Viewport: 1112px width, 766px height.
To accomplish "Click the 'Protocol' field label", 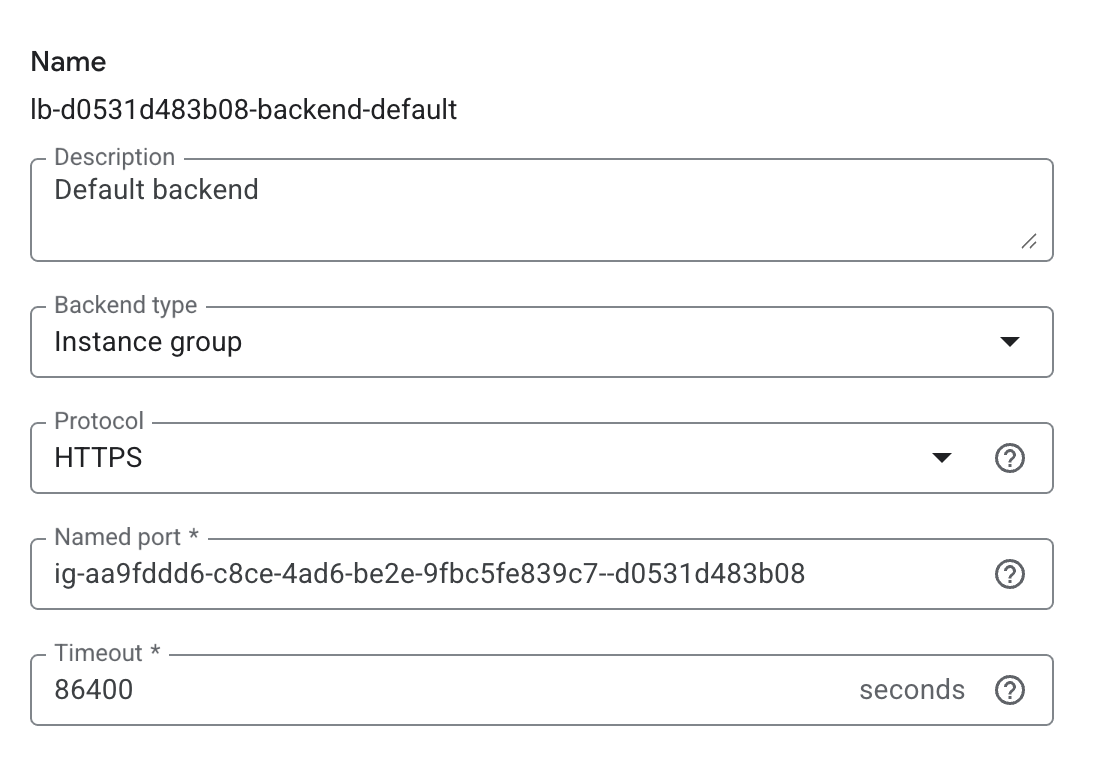I will (x=99, y=422).
